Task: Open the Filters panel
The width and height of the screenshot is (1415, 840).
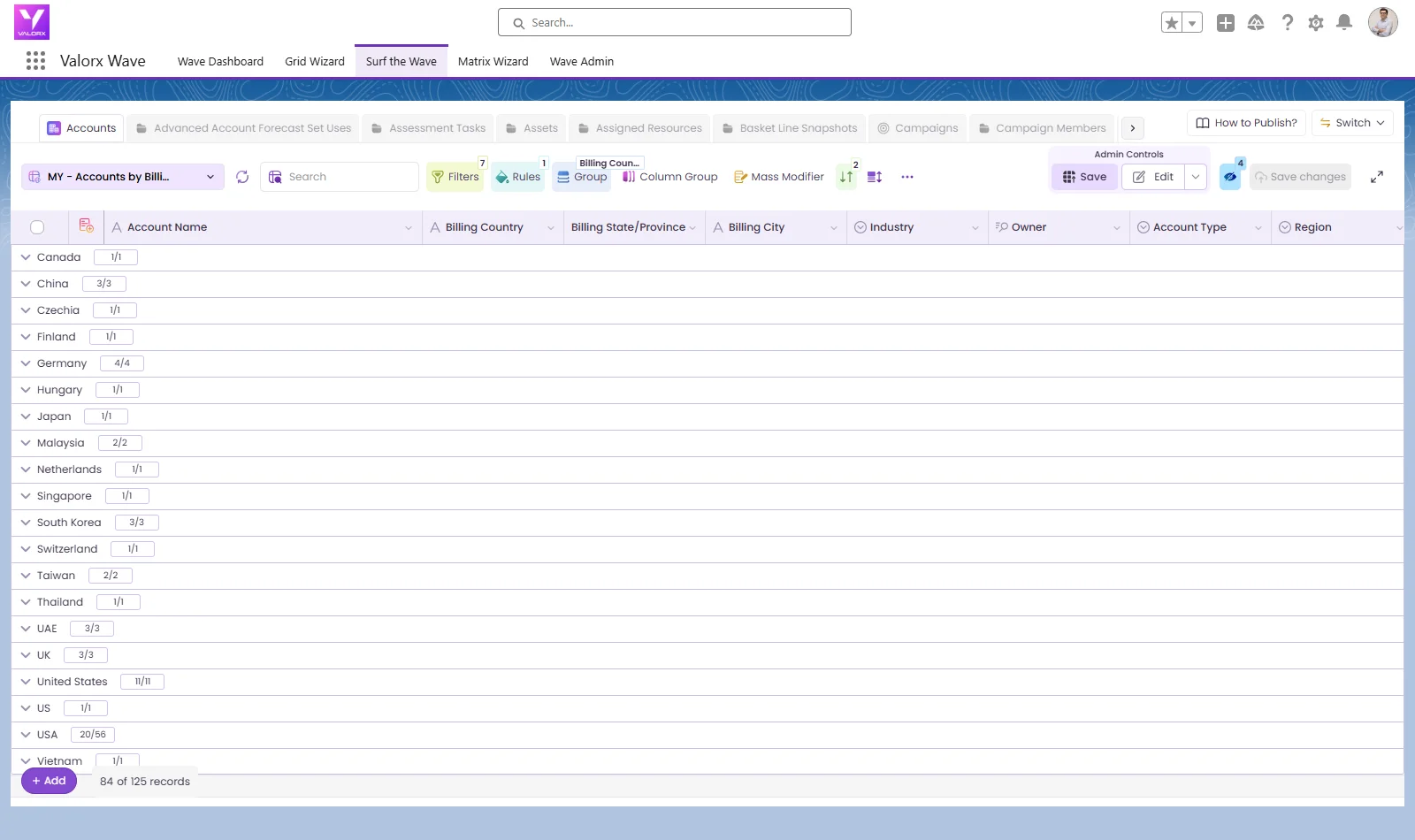Action: [455, 177]
